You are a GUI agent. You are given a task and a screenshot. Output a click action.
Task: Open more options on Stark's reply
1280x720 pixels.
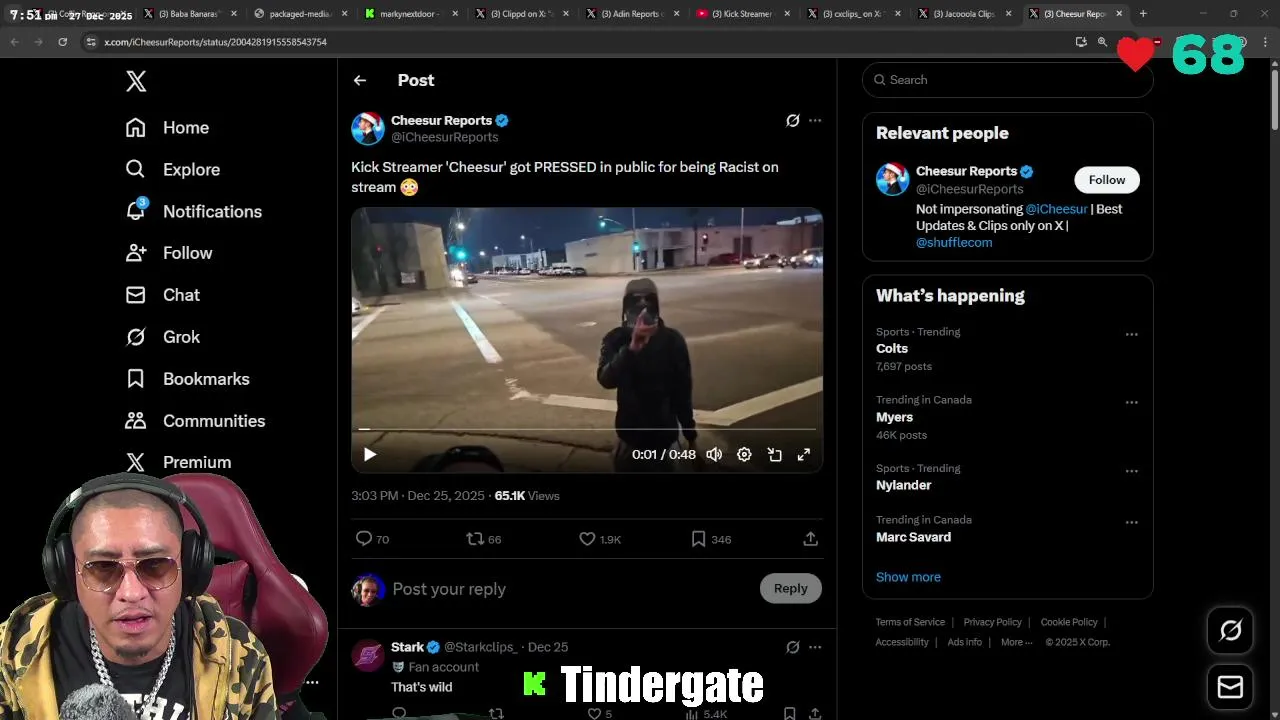click(x=815, y=647)
